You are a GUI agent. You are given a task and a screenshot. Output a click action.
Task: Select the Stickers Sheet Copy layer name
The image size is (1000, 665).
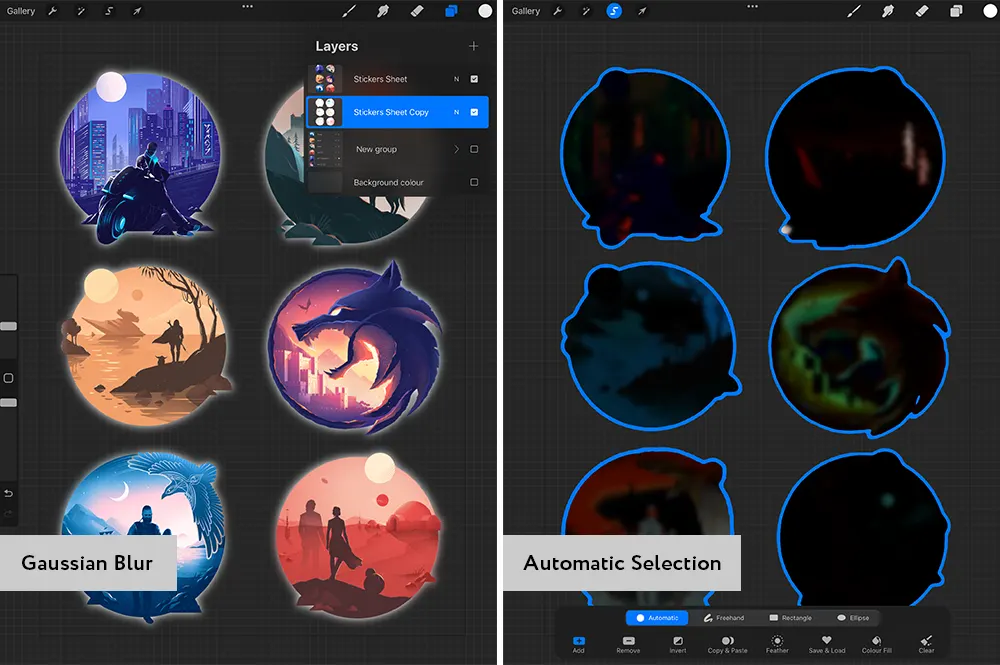point(391,112)
